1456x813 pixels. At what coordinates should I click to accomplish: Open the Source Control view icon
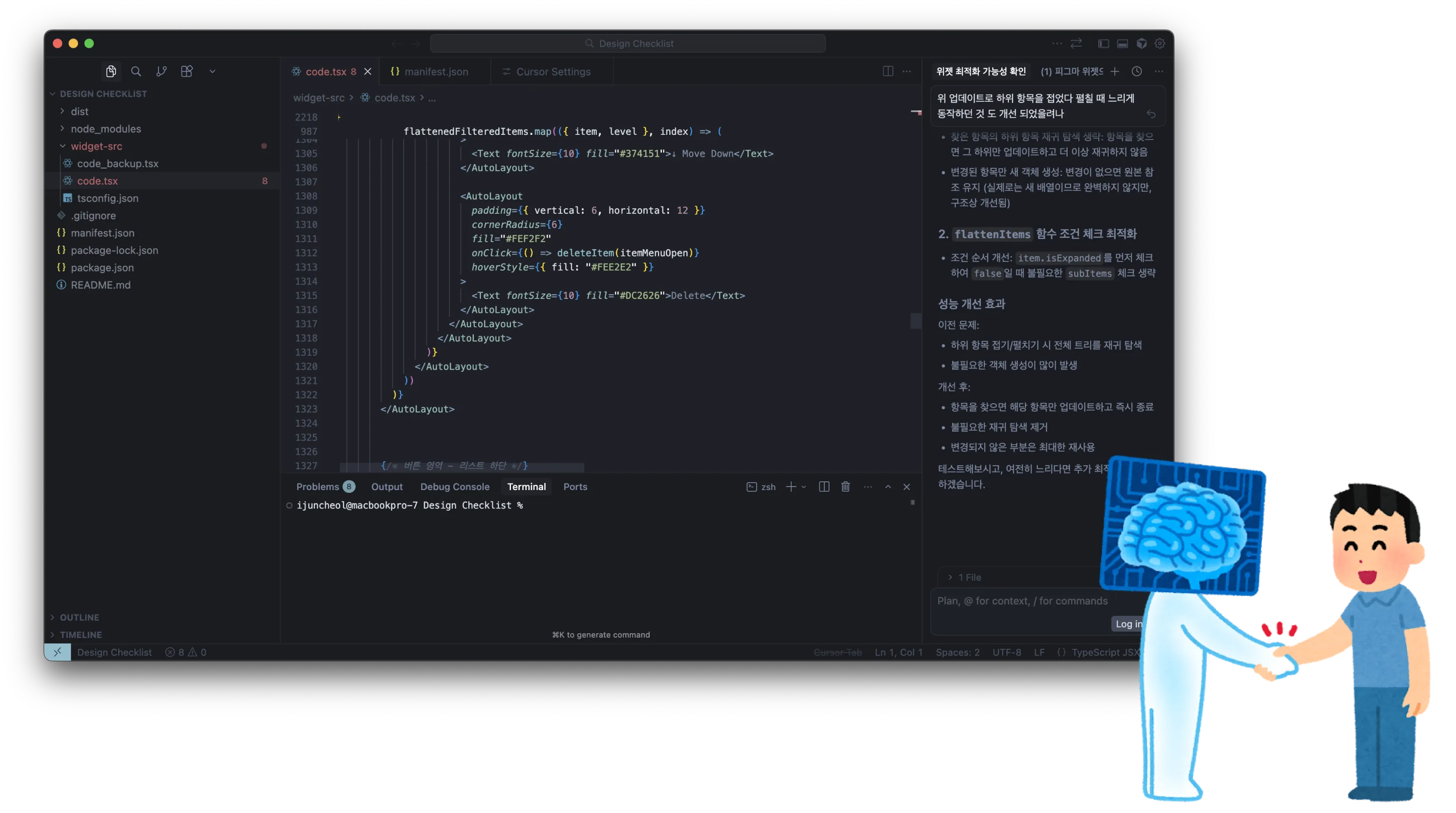click(161, 71)
